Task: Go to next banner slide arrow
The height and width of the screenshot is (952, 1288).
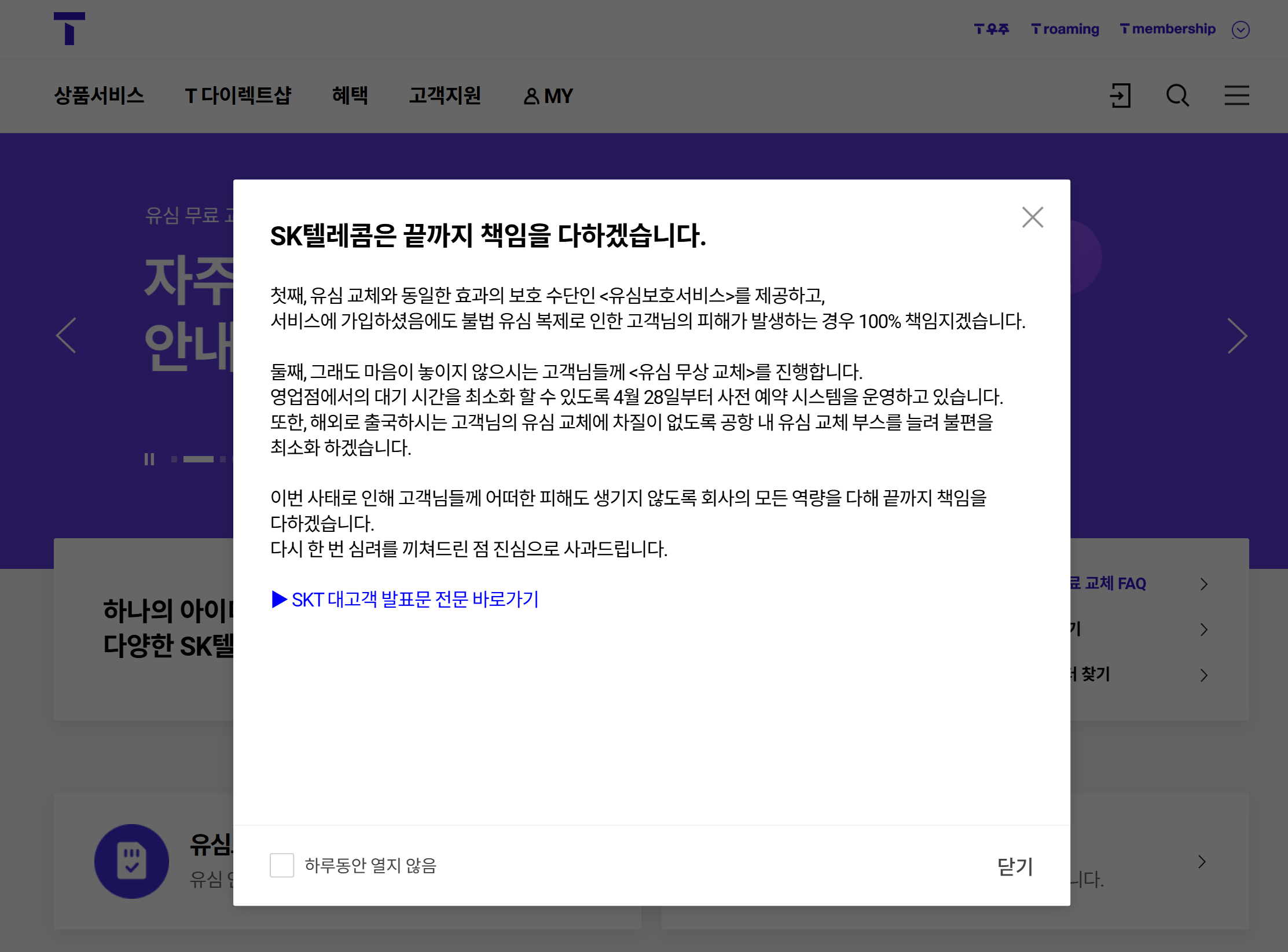Action: point(1236,336)
